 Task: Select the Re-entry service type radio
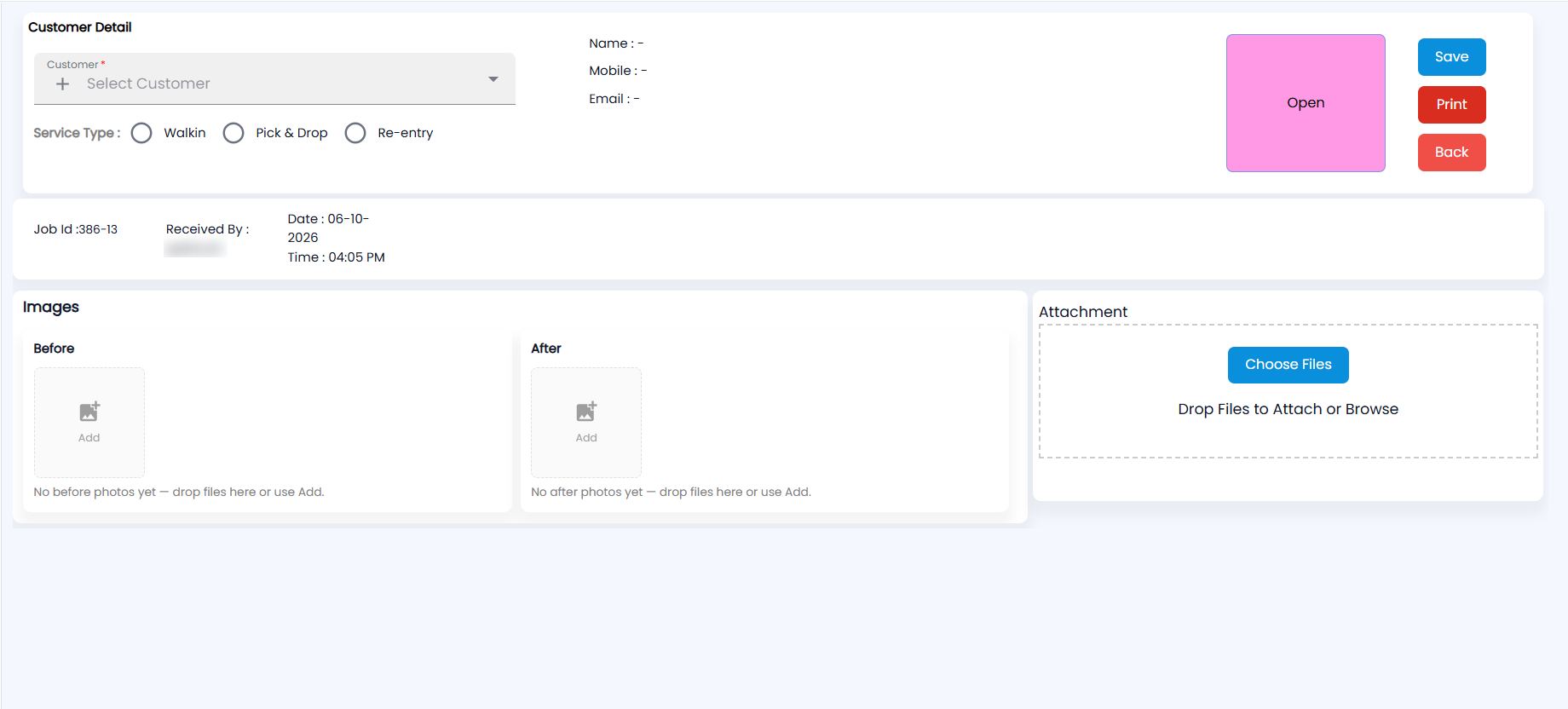(x=355, y=133)
